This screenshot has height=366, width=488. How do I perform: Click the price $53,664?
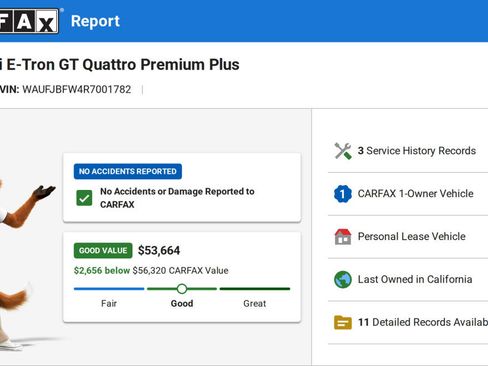[x=159, y=250]
